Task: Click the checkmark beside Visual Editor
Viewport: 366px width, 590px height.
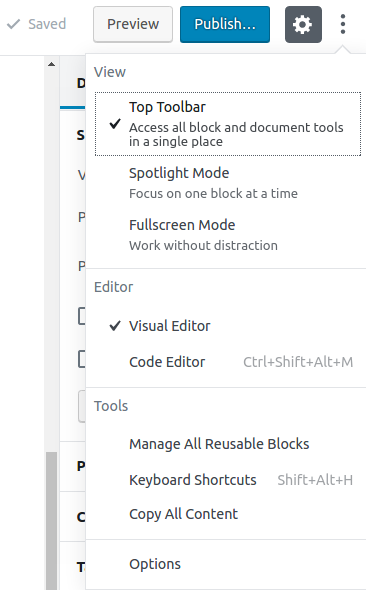Action: pyautogui.click(x=115, y=326)
